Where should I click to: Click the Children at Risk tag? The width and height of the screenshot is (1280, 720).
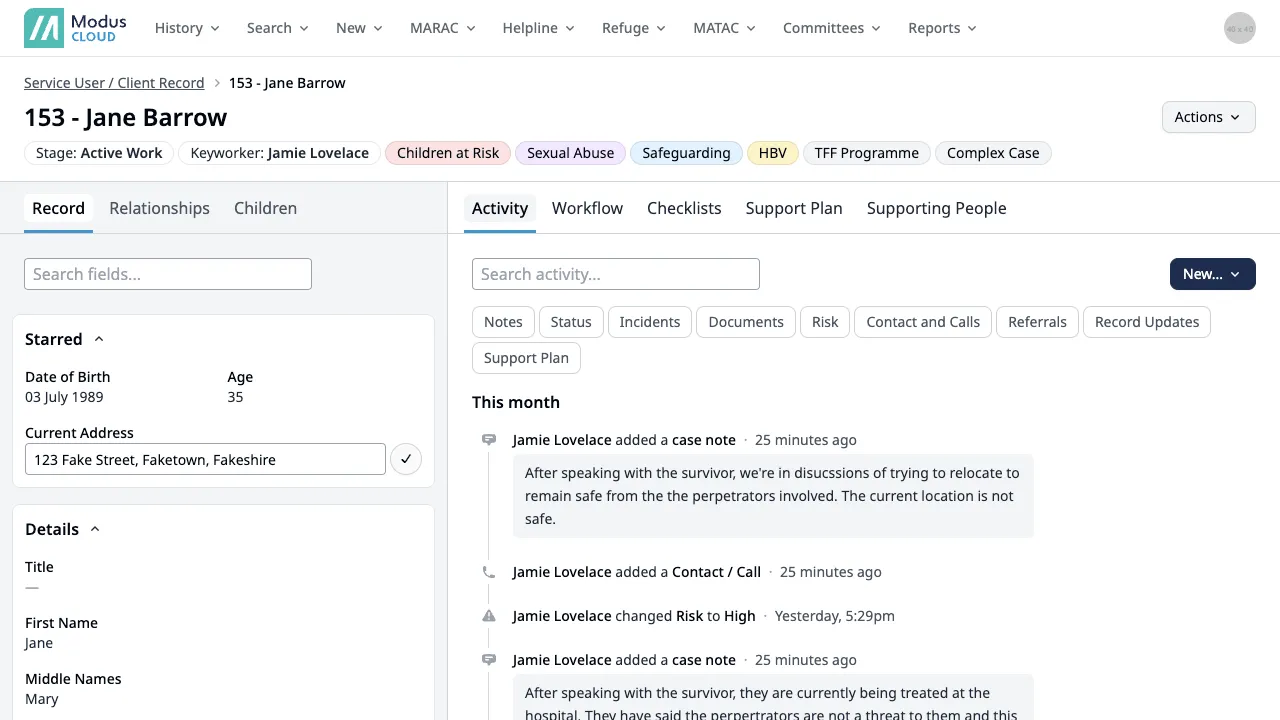pos(448,153)
